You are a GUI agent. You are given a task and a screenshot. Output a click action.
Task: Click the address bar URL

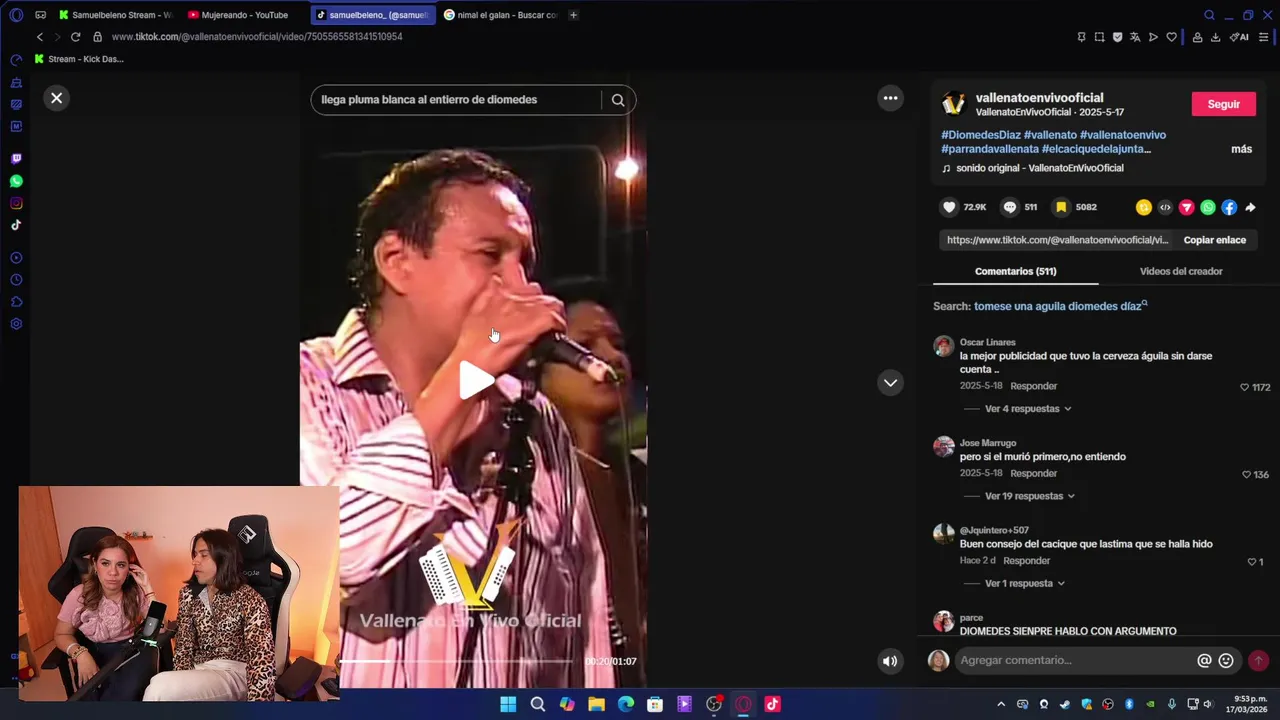tap(257, 37)
